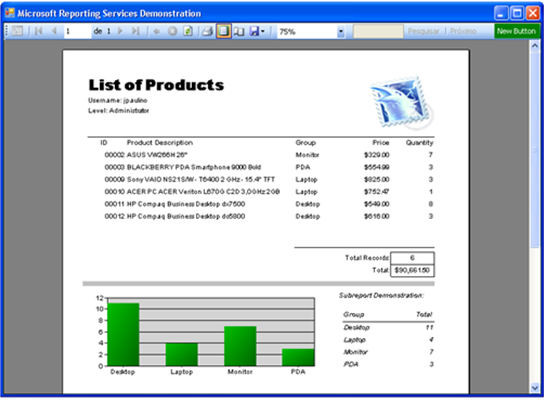
Task: Click the scrollbar down arrow
Action: pos(535,387)
